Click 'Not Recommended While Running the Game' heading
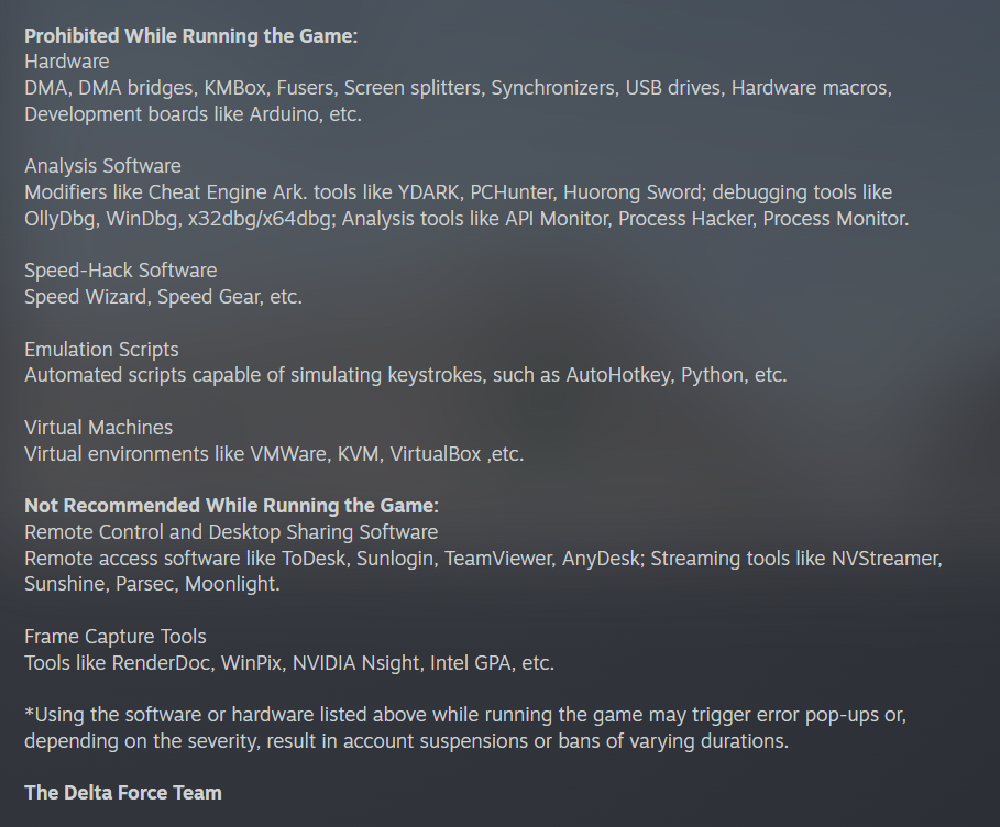Screen dimensions: 1000x827 coord(232,506)
